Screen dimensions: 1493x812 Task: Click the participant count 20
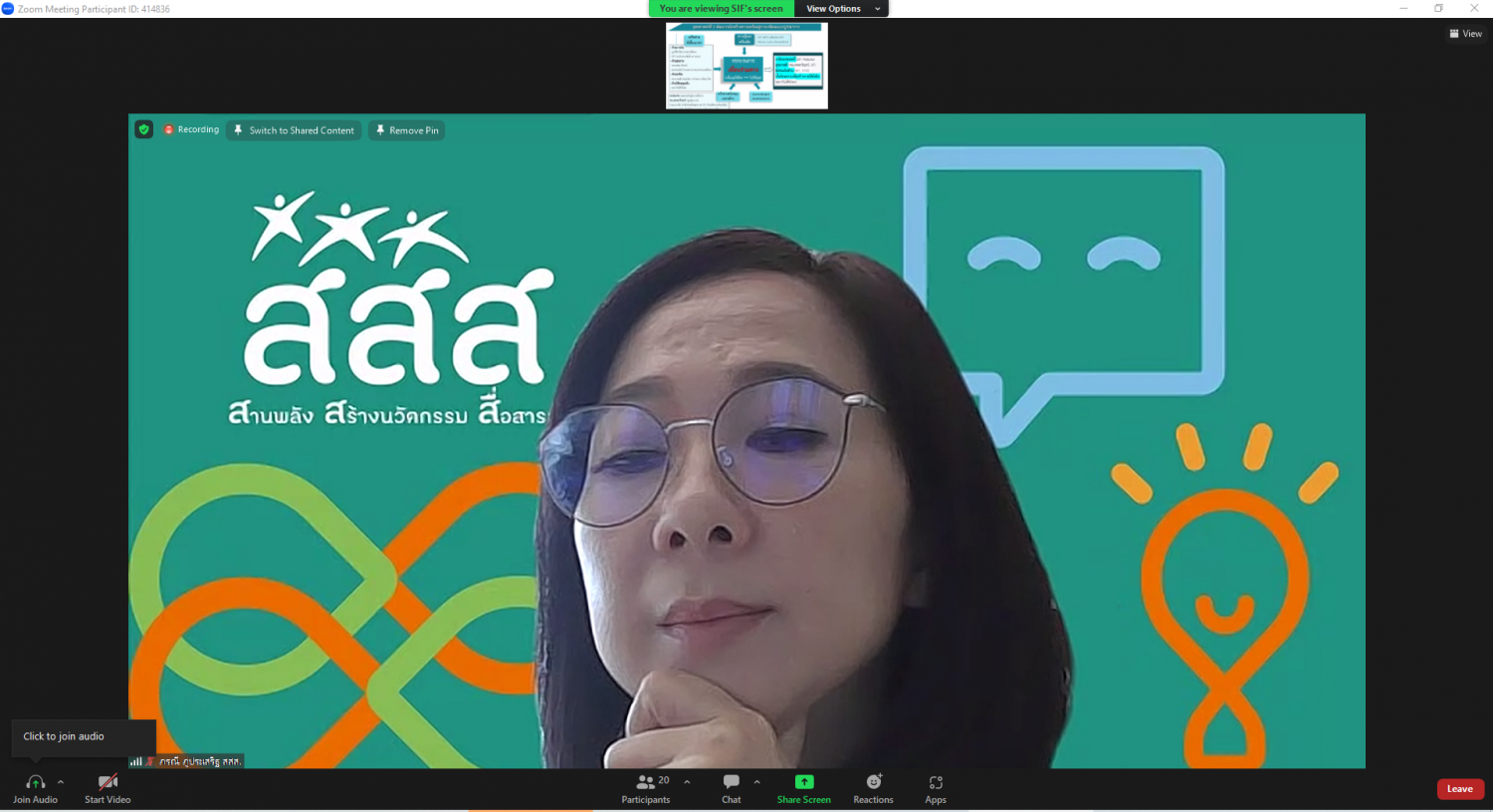(x=664, y=780)
